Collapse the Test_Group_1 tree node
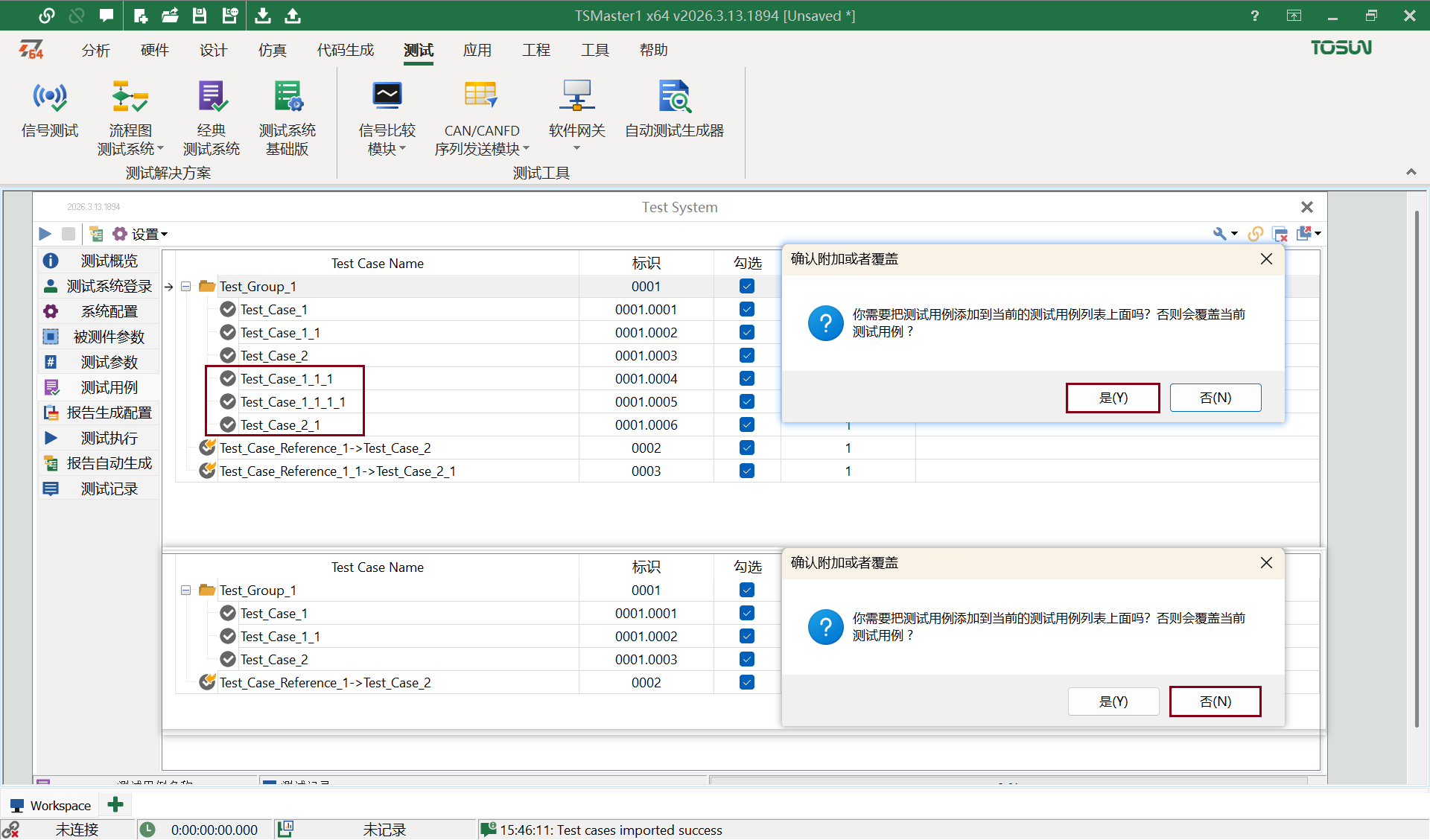 click(185, 286)
